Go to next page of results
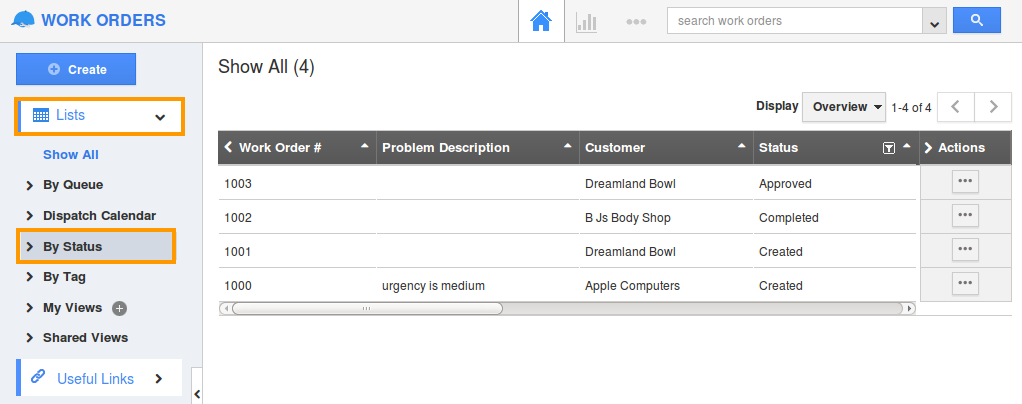Screen dimensions: 1022x404 [x=993, y=107]
